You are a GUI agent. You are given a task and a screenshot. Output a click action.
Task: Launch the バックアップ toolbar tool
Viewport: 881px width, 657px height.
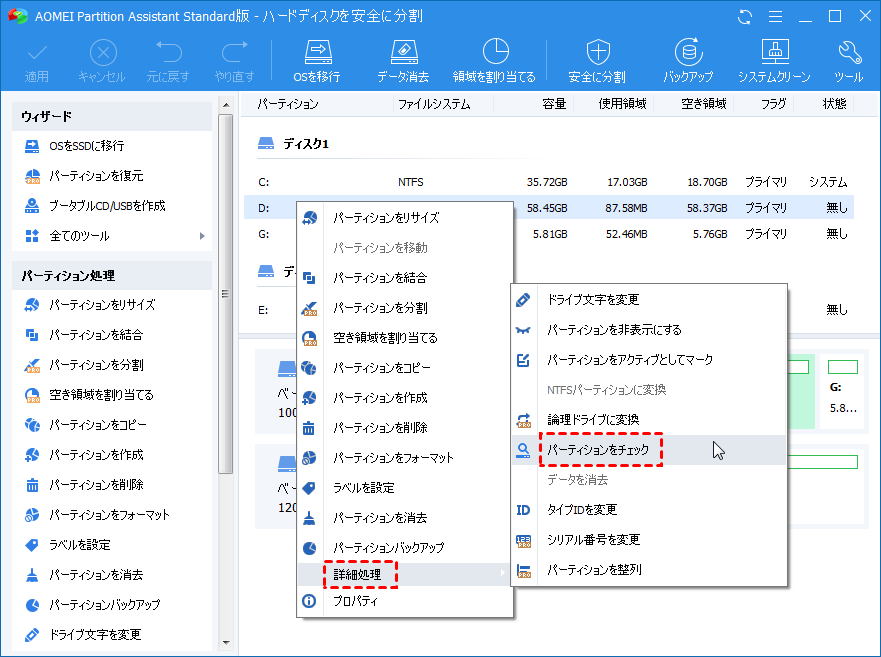tap(688, 61)
